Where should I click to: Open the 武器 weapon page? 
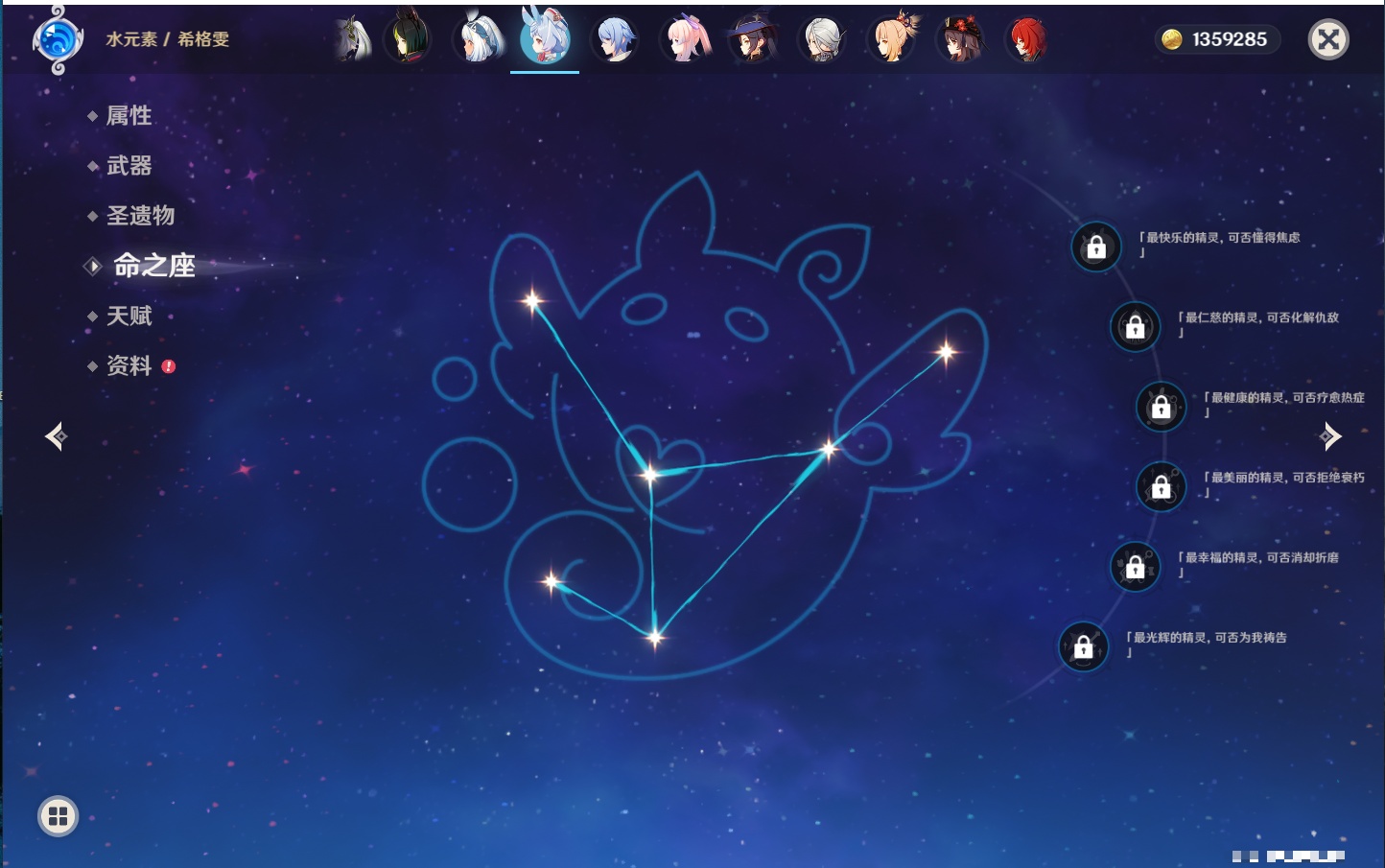(x=129, y=166)
